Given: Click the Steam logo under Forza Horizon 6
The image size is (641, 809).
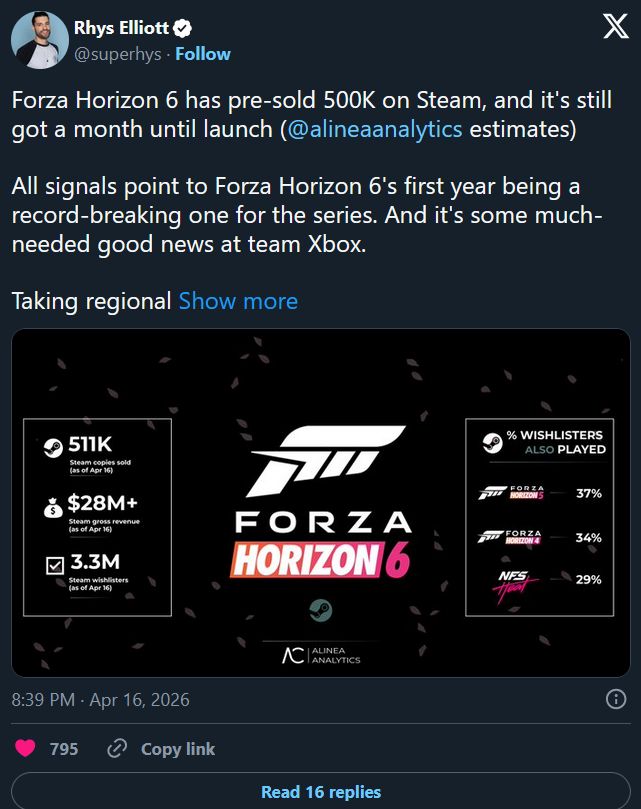Looking at the screenshot, I should pyautogui.click(x=320, y=610).
